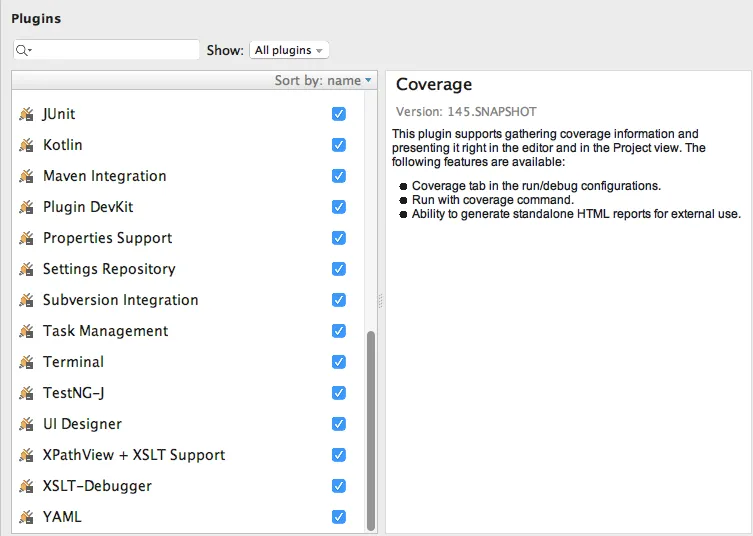This screenshot has width=753, height=536.
Task: Click the plugin icon beside Settings Repository
Action: point(26,269)
